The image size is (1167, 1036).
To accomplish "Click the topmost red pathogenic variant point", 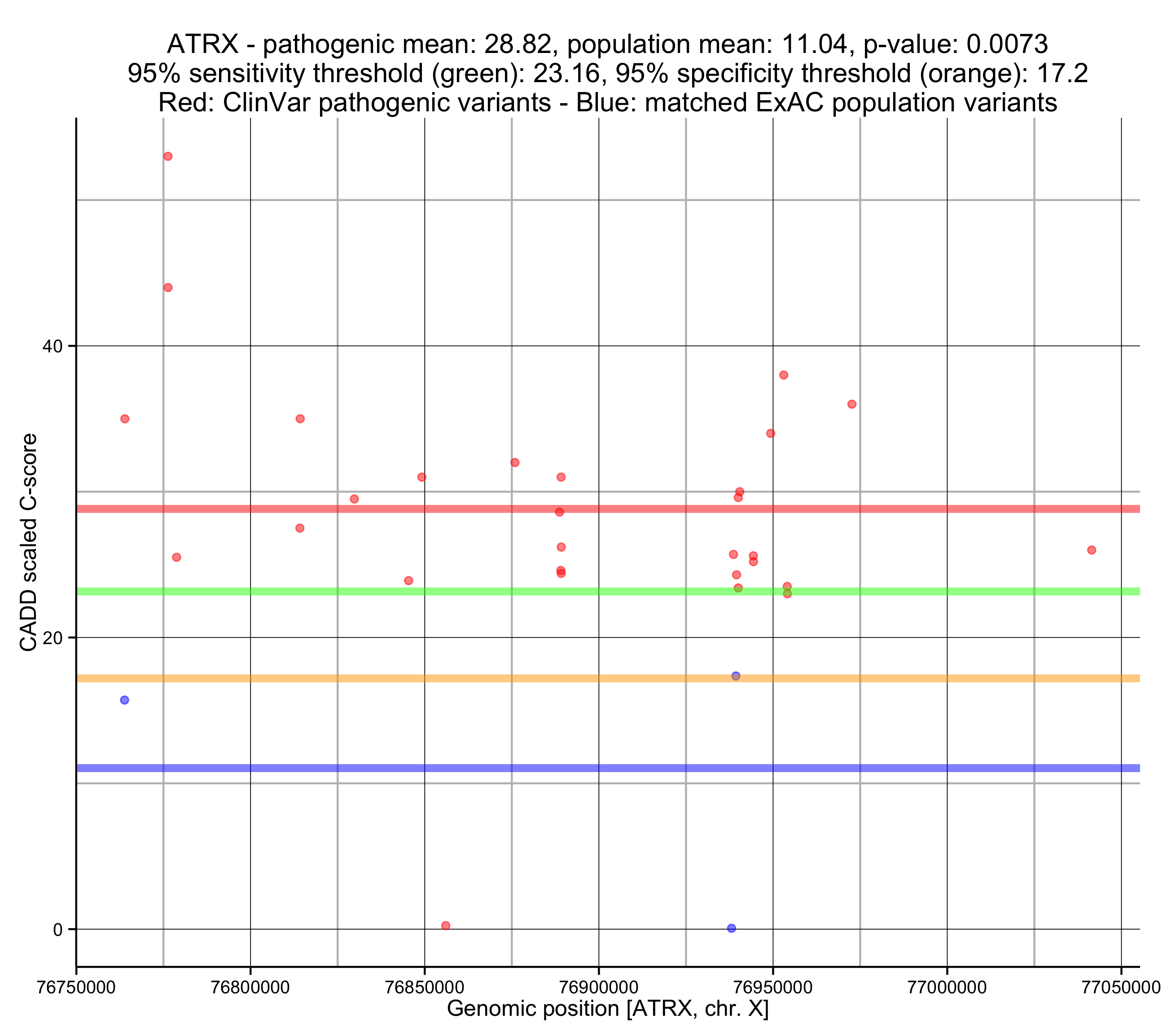I will [x=168, y=157].
